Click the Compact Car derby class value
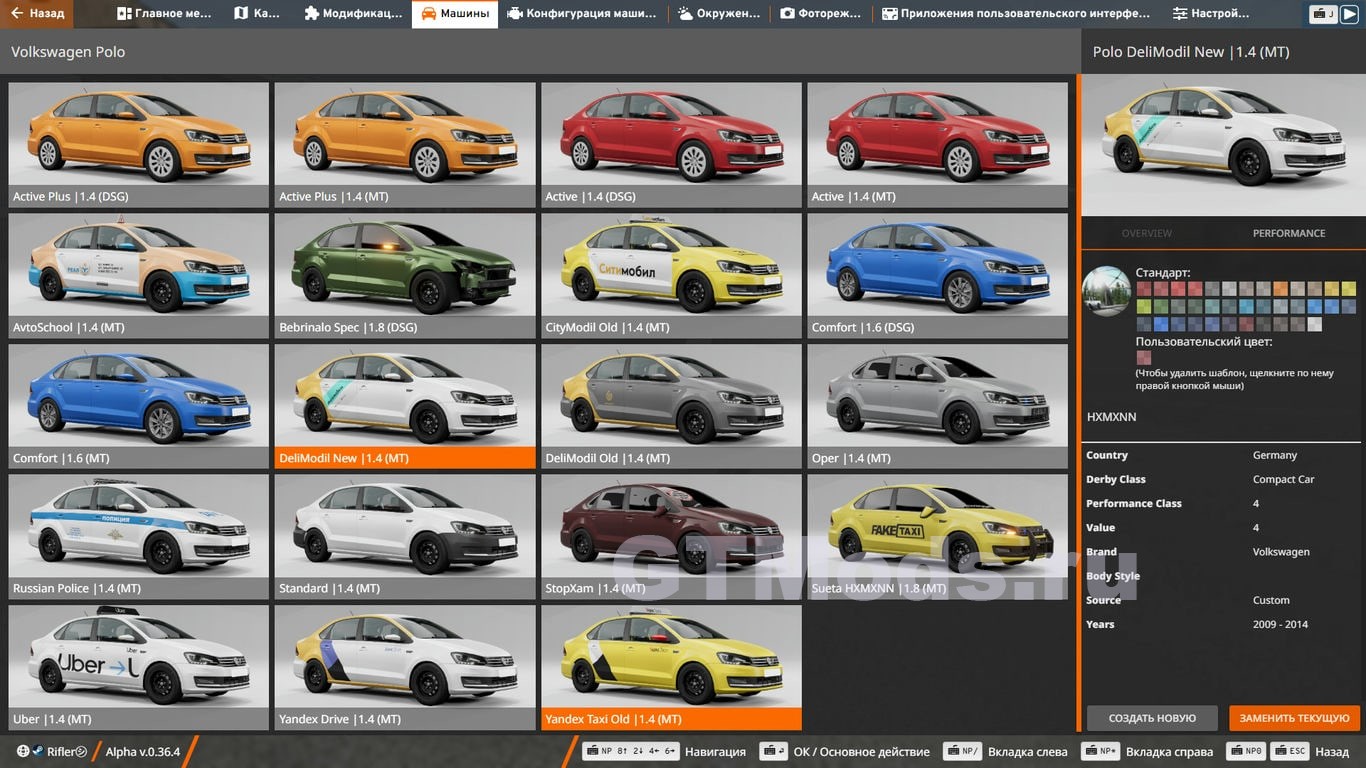This screenshot has width=1366, height=768. pos(1283,479)
